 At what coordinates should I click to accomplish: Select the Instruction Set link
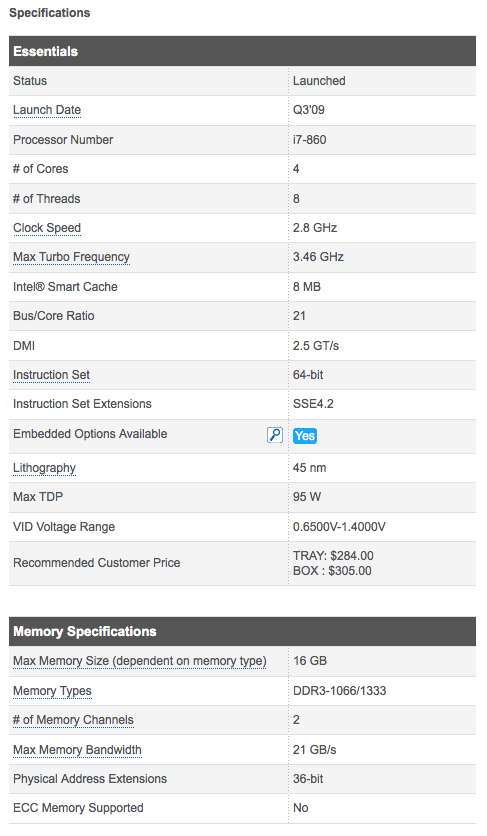(x=51, y=375)
